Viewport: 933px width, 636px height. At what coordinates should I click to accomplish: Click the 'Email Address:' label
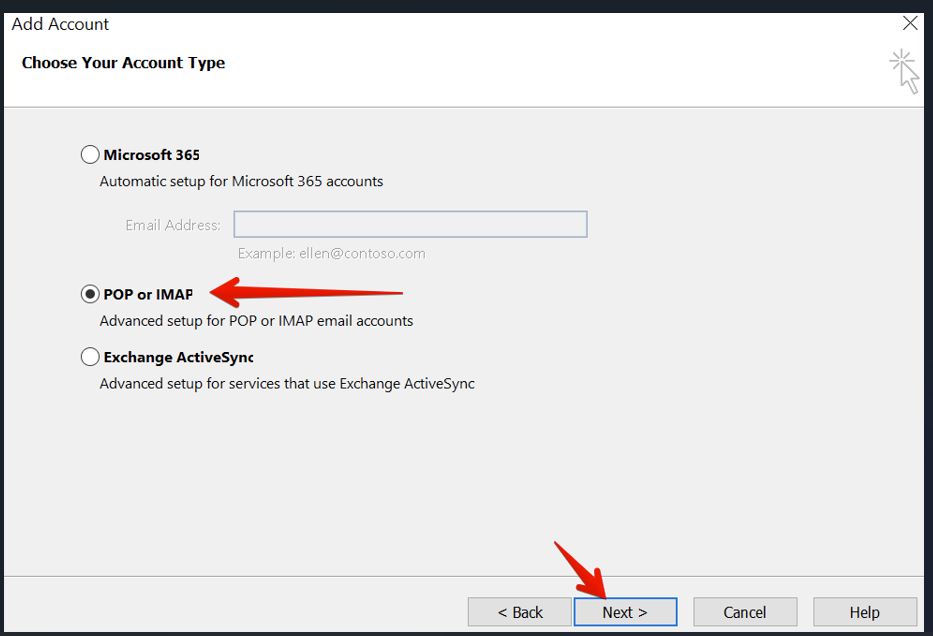[x=173, y=225]
